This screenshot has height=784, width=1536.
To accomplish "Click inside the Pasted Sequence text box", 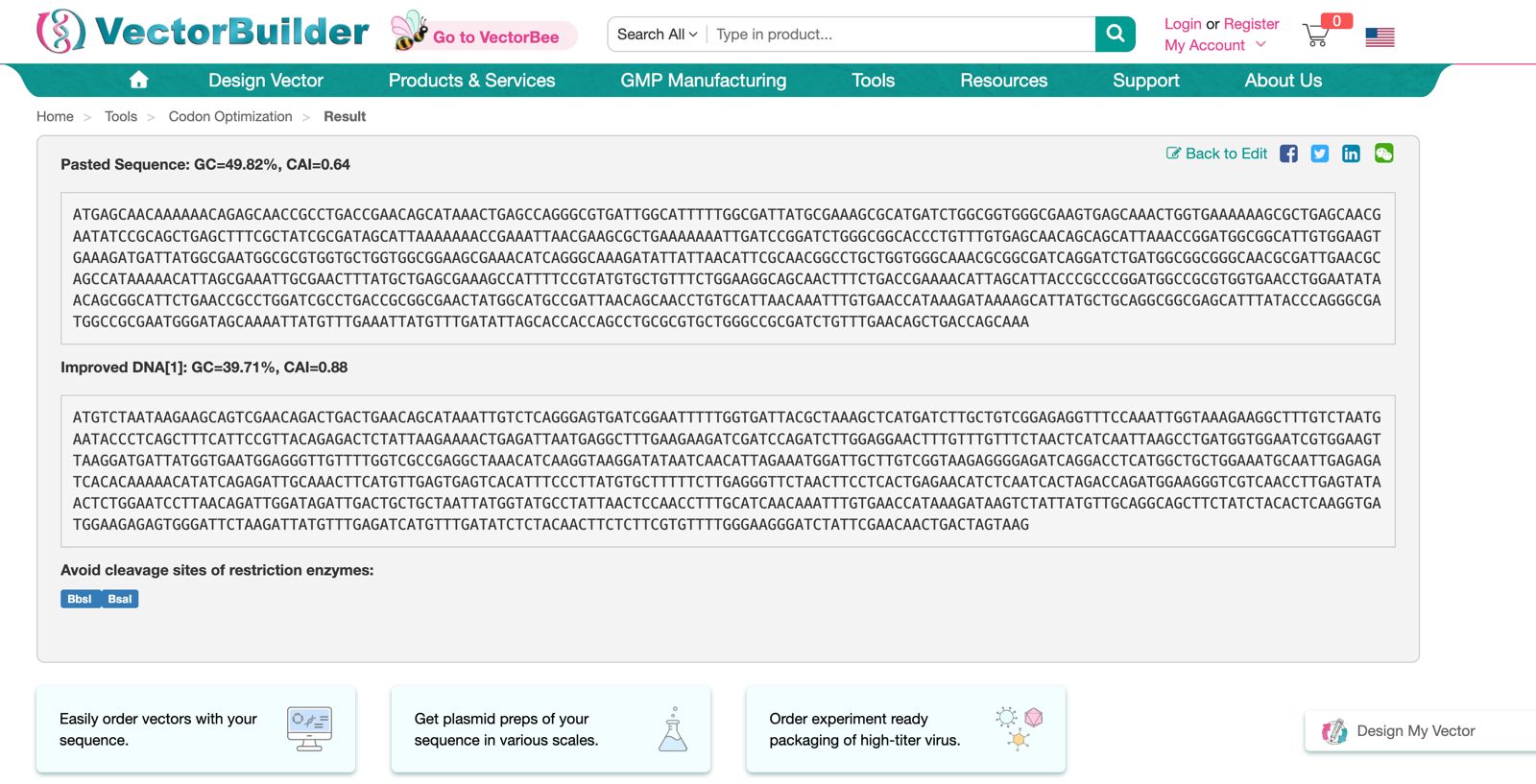I will [x=728, y=269].
